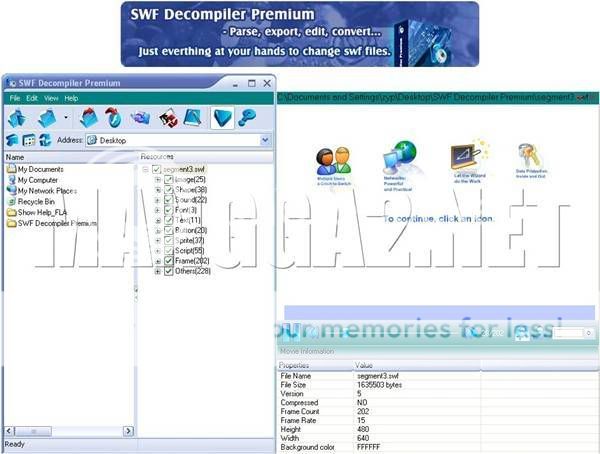Toggle the Frame(202) checkbox
600x454 pixels.
(x=168, y=261)
